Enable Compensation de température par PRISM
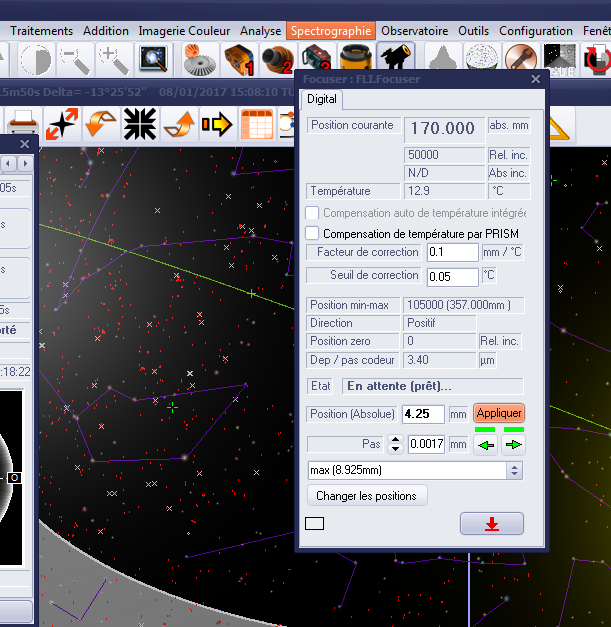 312,233
